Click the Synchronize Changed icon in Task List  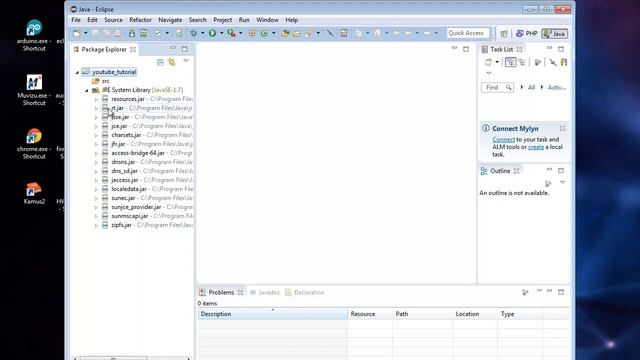pyautogui.click(x=564, y=62)
